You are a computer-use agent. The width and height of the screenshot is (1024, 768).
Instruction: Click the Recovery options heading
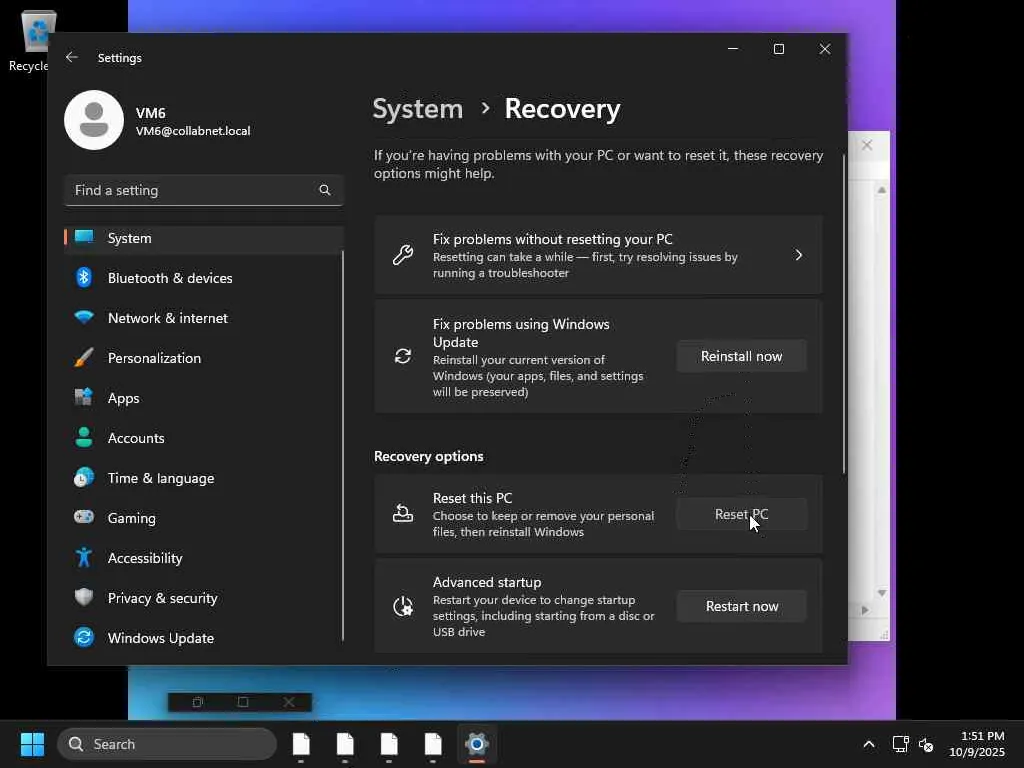coord(428,456)
